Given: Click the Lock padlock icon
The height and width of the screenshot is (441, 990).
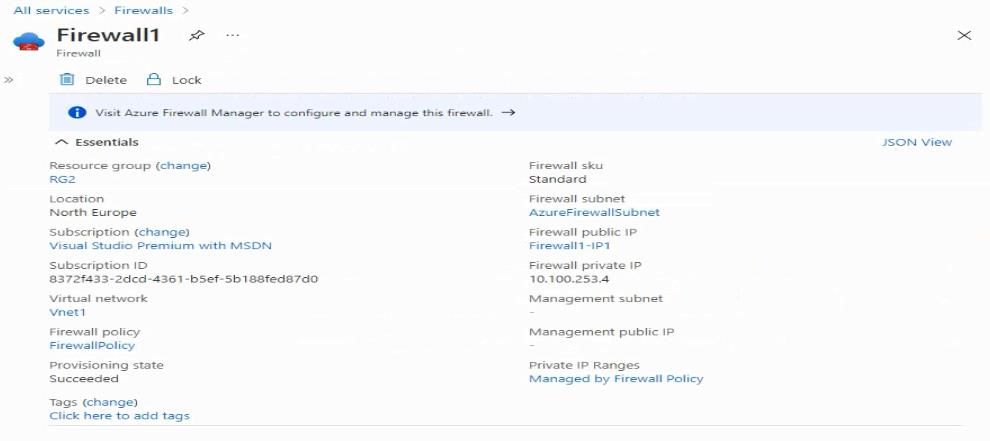Looking at the screenshot, I should tap(153, 80).
